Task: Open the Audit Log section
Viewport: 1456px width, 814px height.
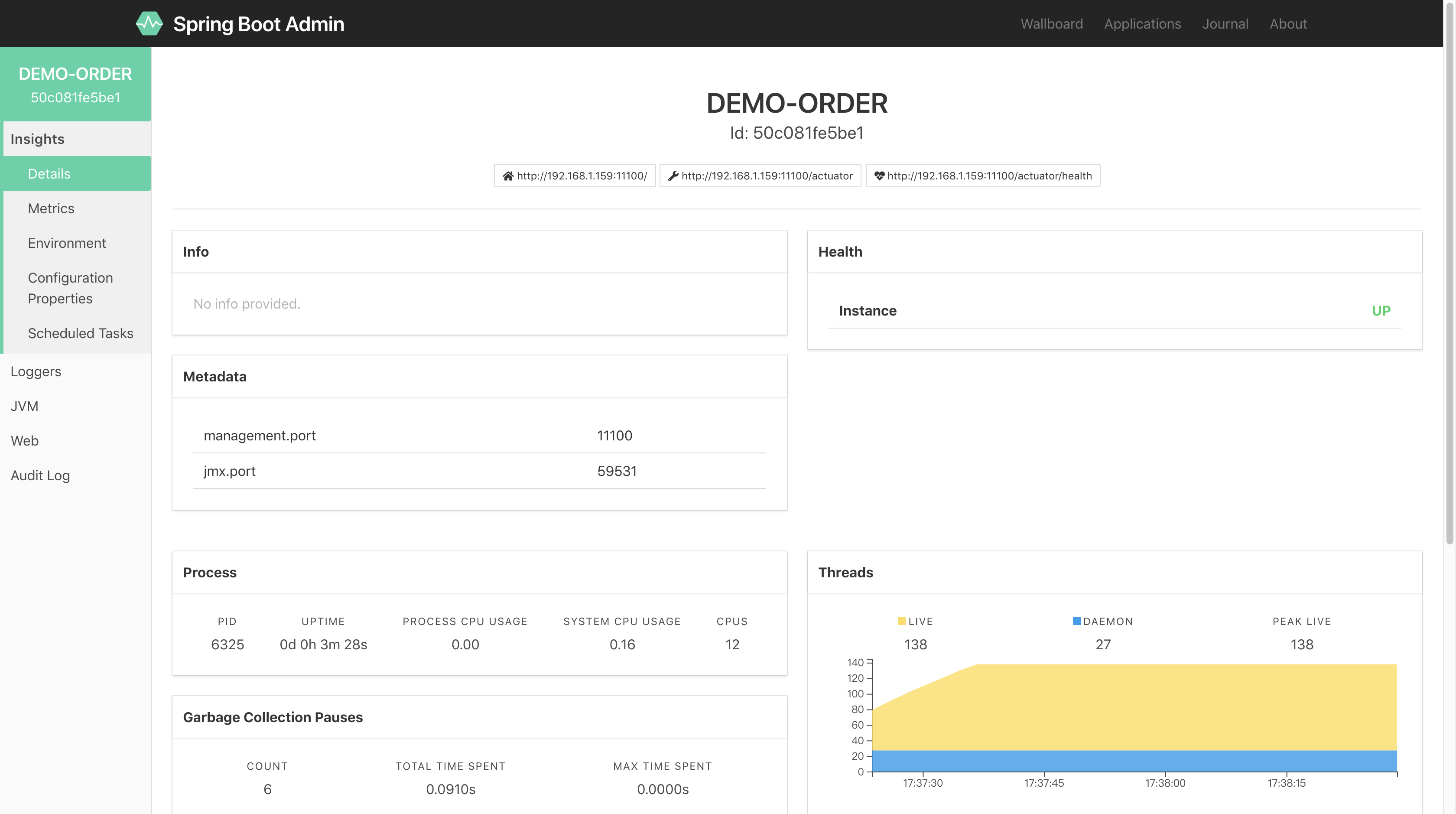Action: pos(40,475)
